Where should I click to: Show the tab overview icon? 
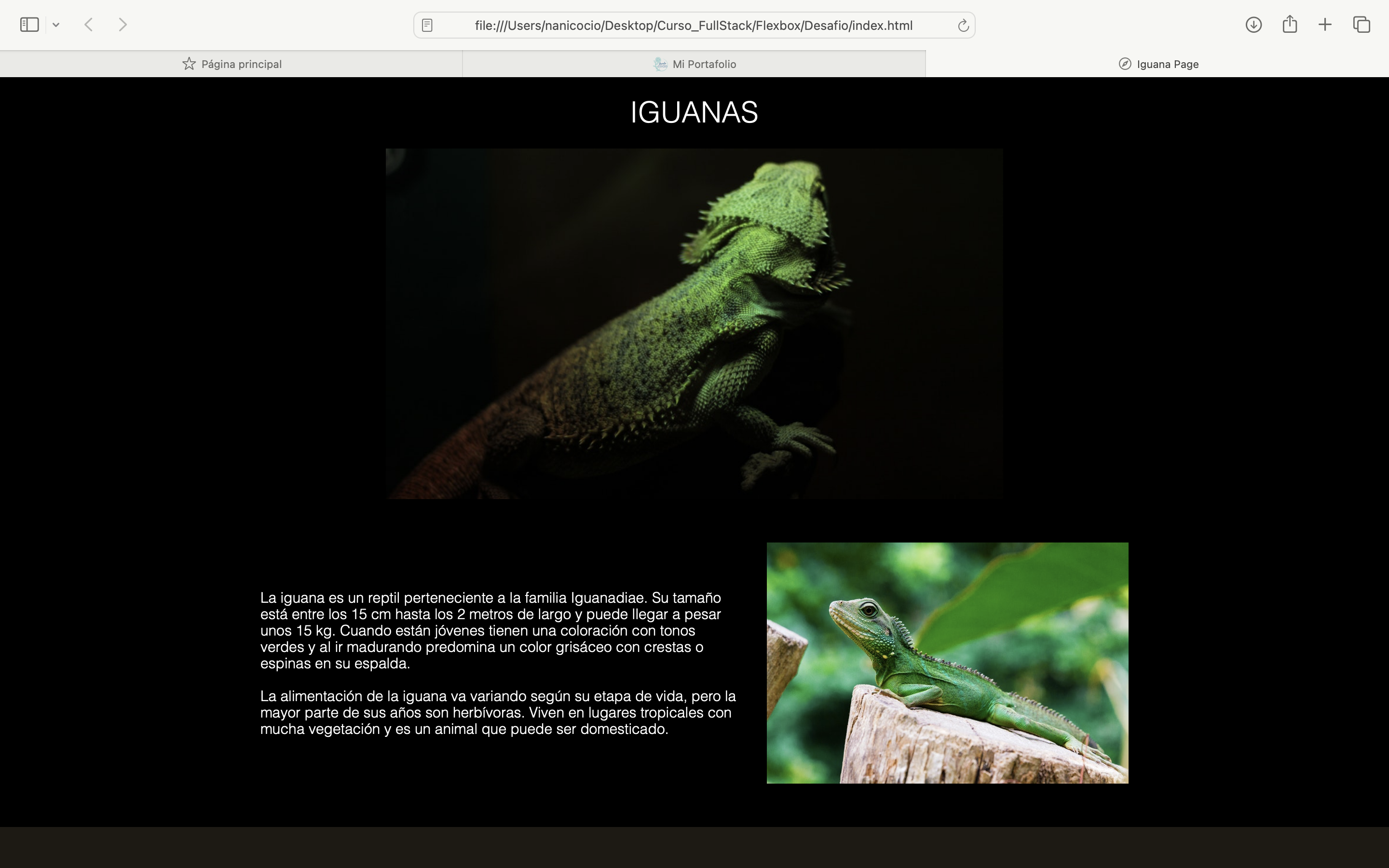pos(1362,25)
